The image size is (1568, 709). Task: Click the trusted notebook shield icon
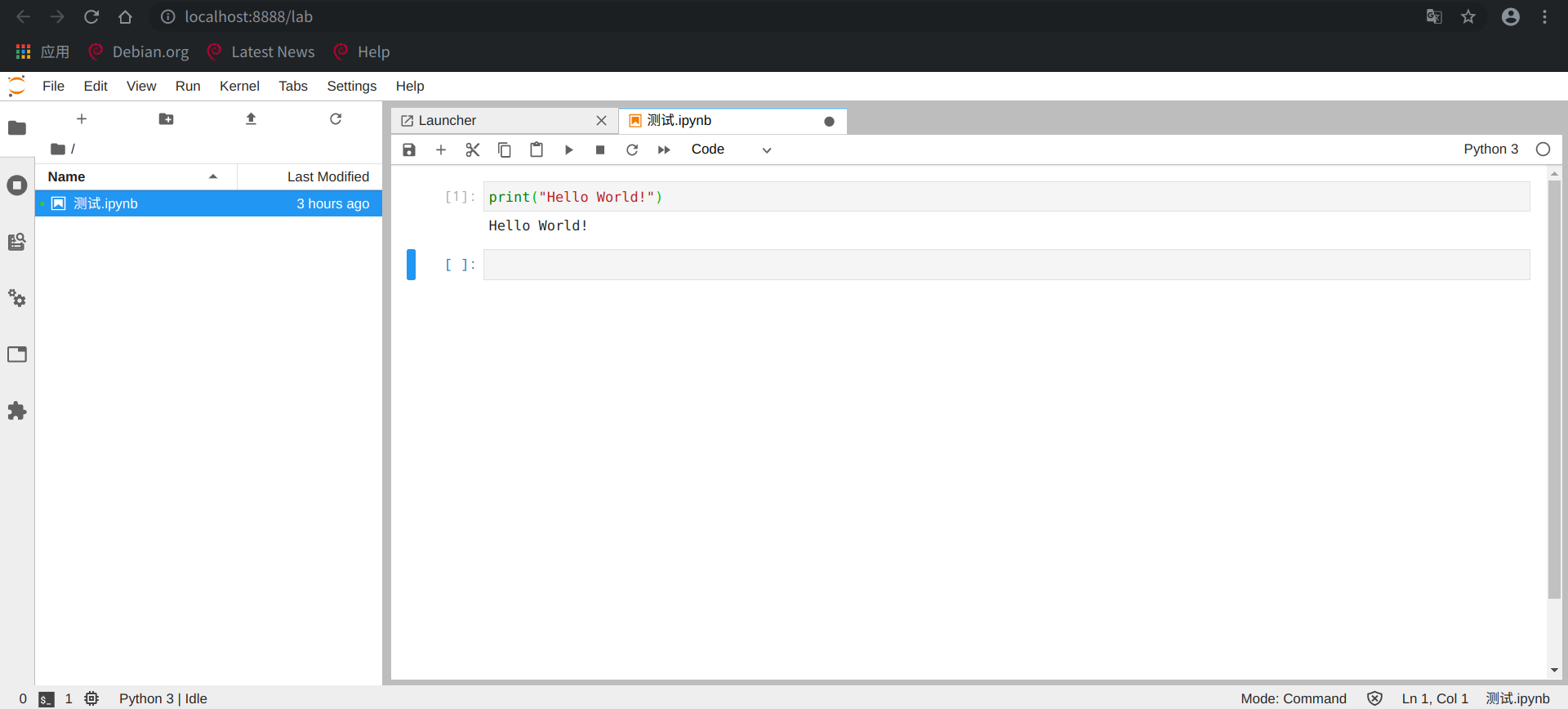[x=1374, y=698]
